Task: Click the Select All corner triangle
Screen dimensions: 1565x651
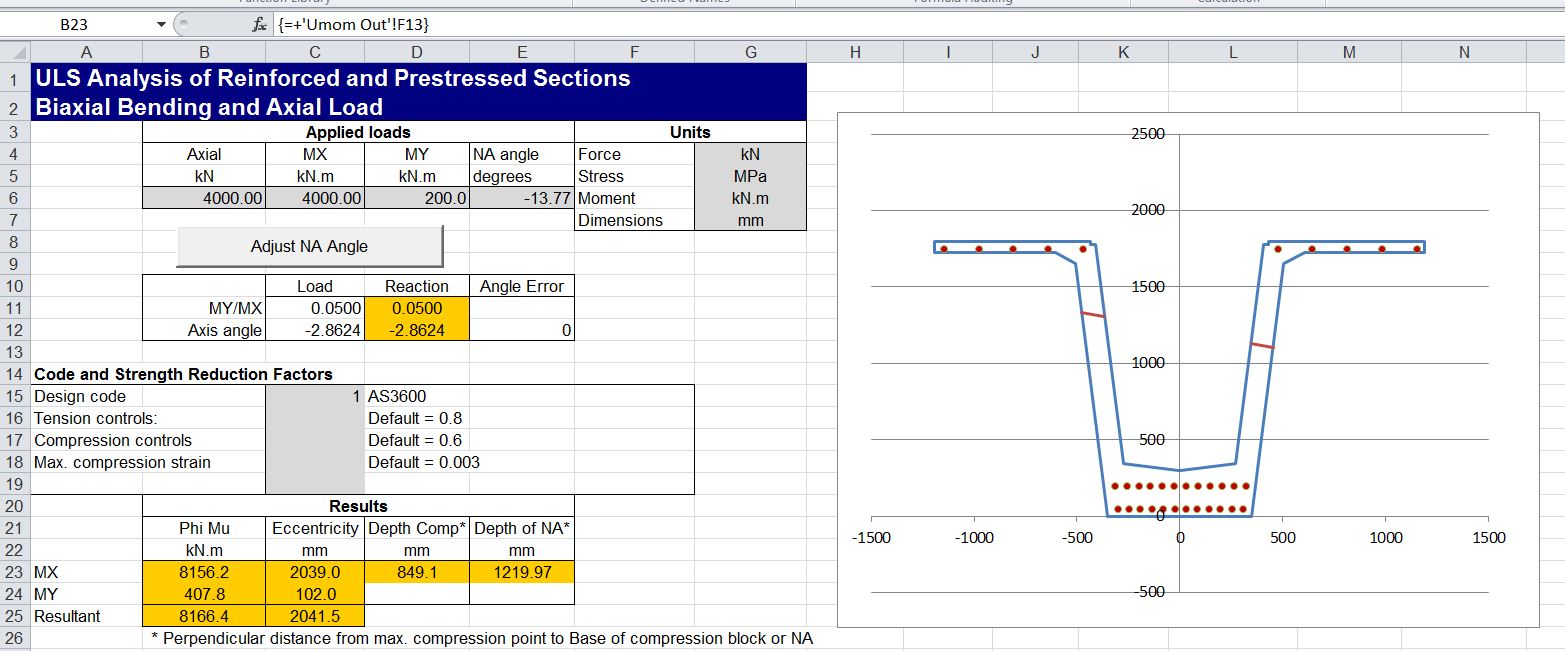Action: click(x=14, y=53)
